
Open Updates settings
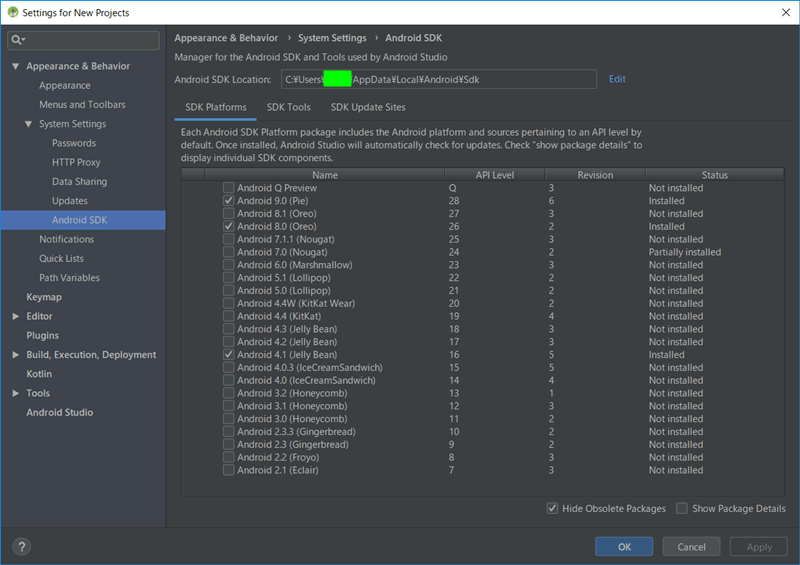pos(70,201)
